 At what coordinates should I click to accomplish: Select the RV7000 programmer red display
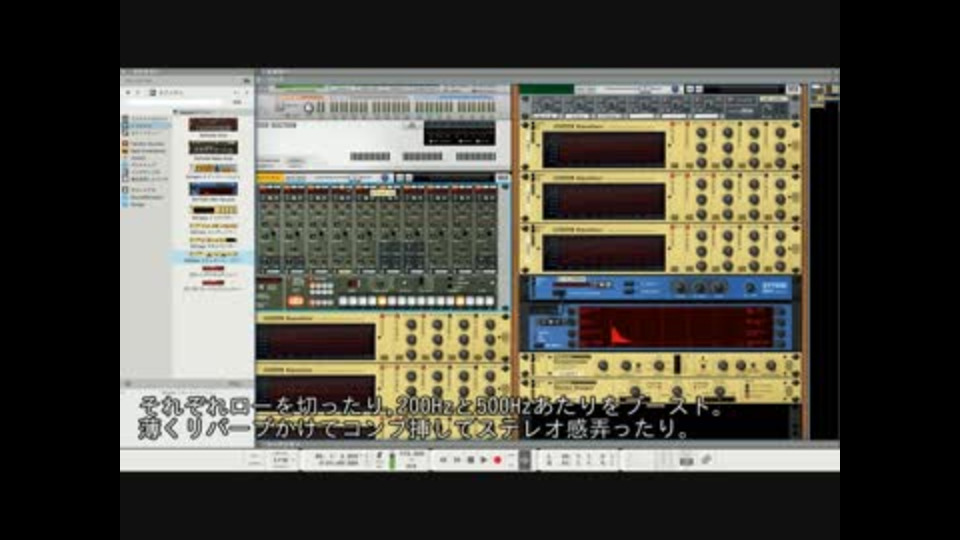click(x=675, y=328)
